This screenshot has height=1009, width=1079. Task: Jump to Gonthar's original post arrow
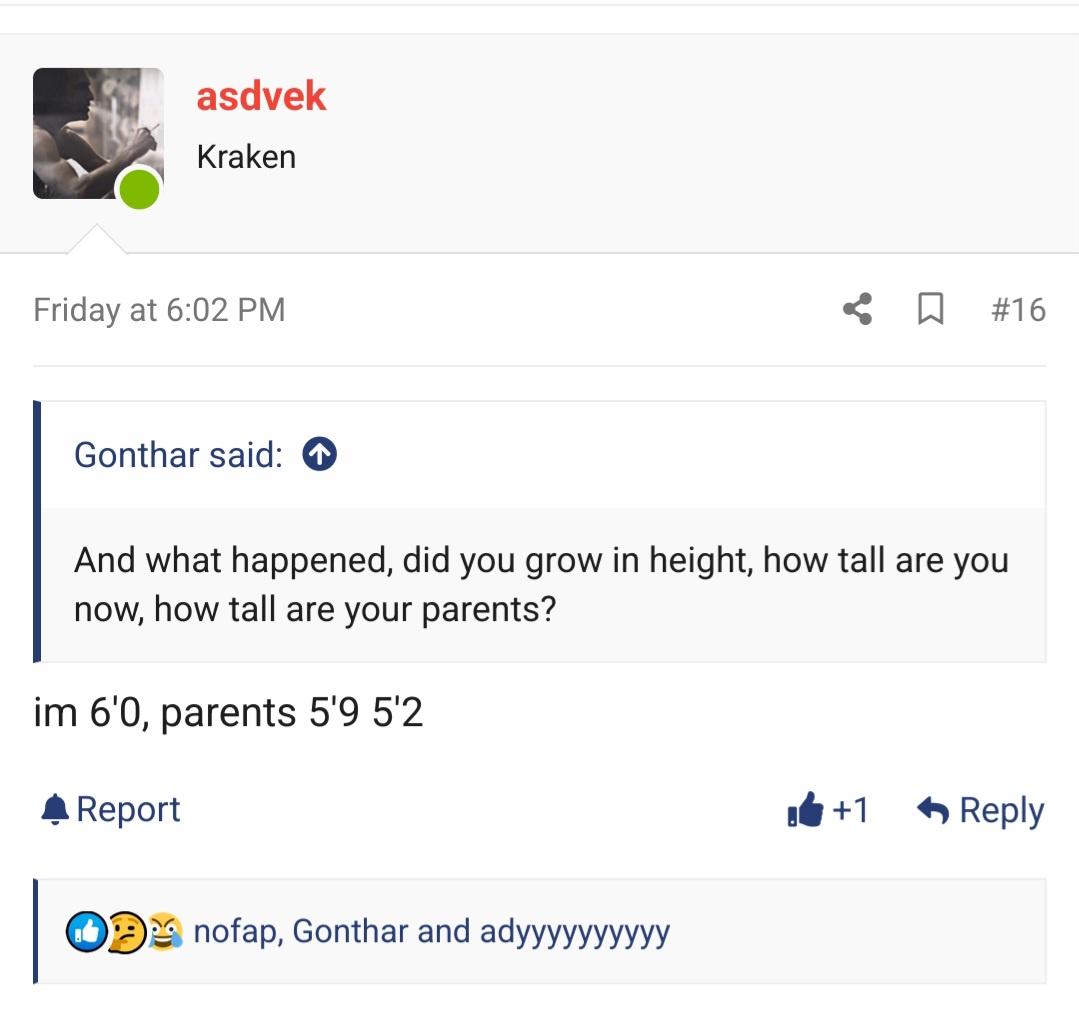[319, 455]
